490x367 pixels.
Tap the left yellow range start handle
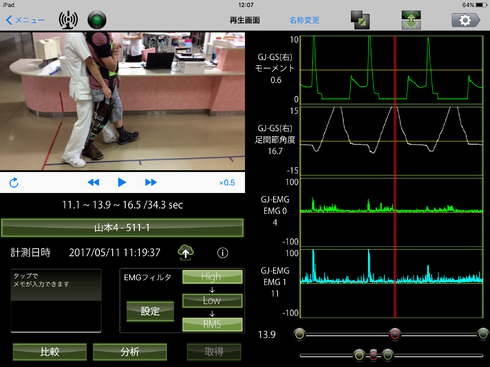click(300, 334)
